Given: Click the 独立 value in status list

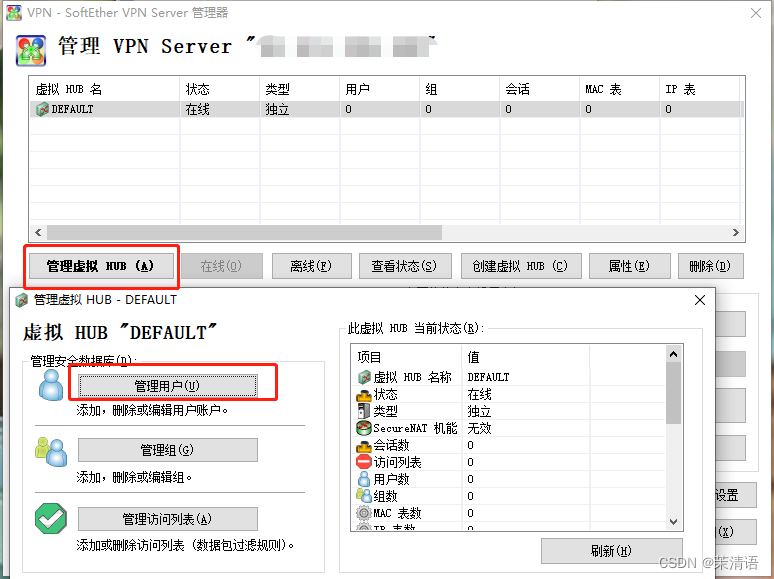Looking at the screenshot, I should click(479, 411).
